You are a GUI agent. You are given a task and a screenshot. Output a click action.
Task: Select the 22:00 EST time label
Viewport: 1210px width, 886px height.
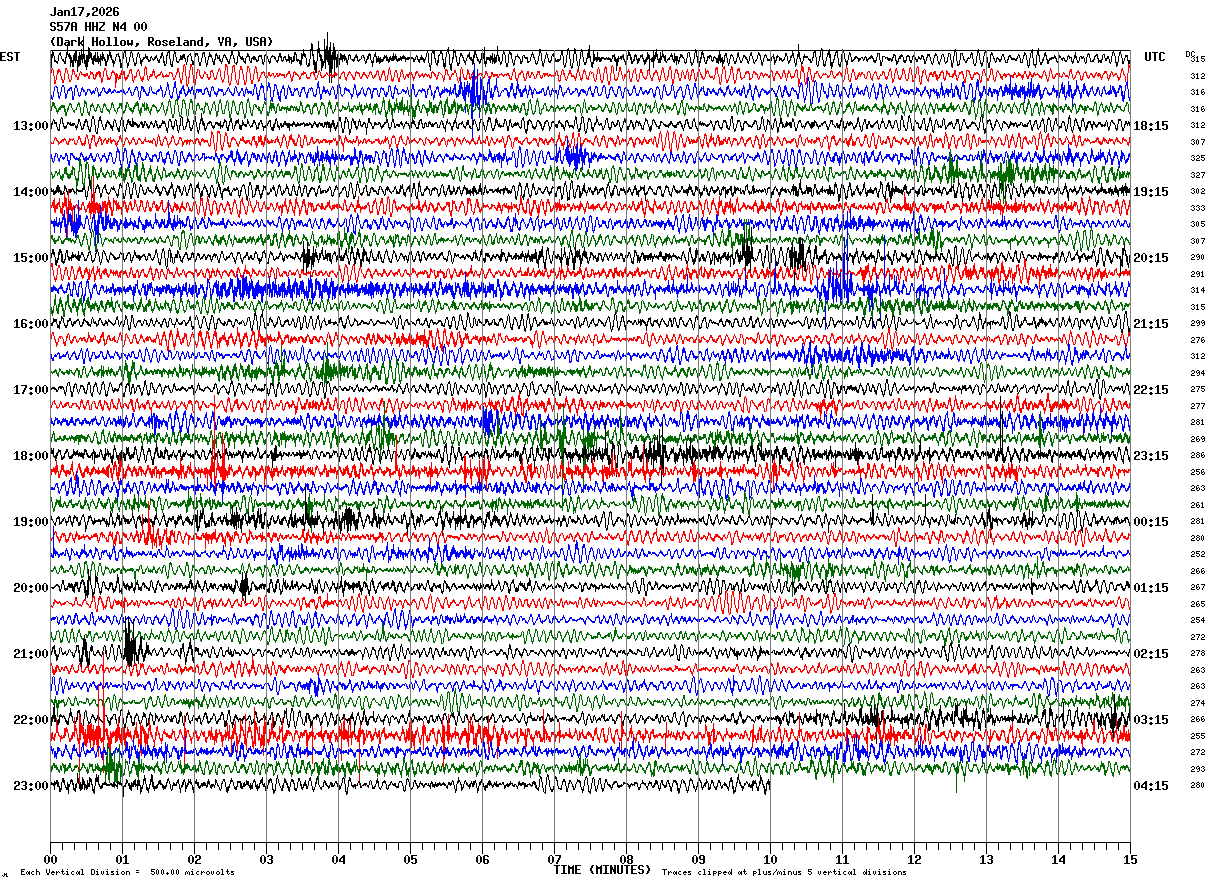click(30, 719)
